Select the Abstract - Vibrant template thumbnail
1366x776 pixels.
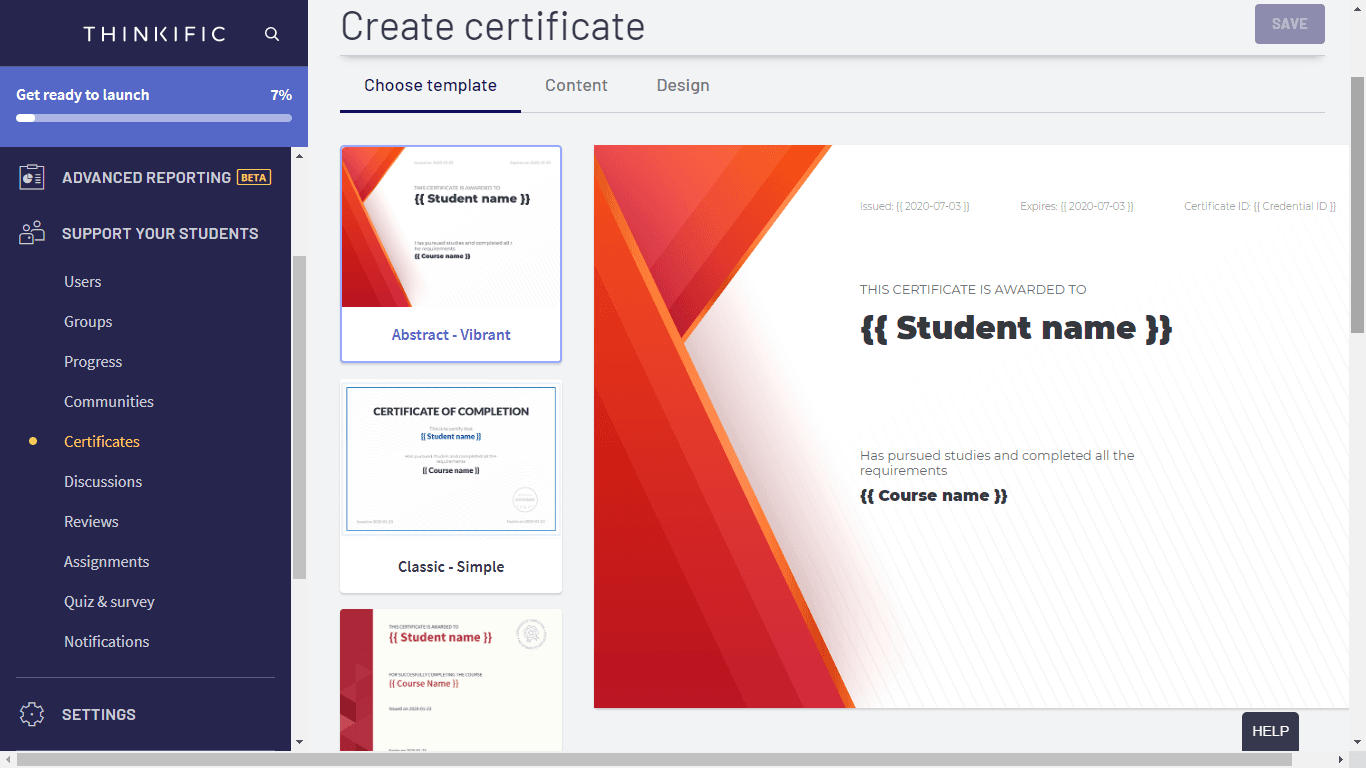451,228
